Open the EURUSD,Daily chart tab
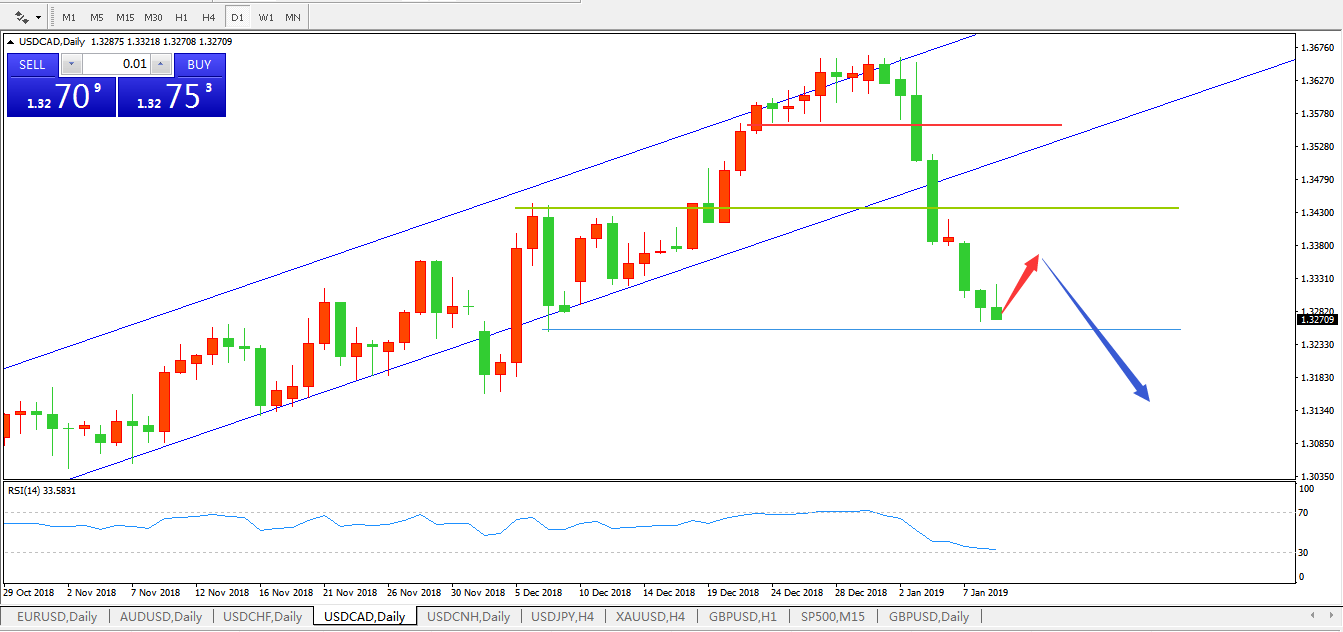Viewport: 1343px width, 632px height. click(57, 616)
